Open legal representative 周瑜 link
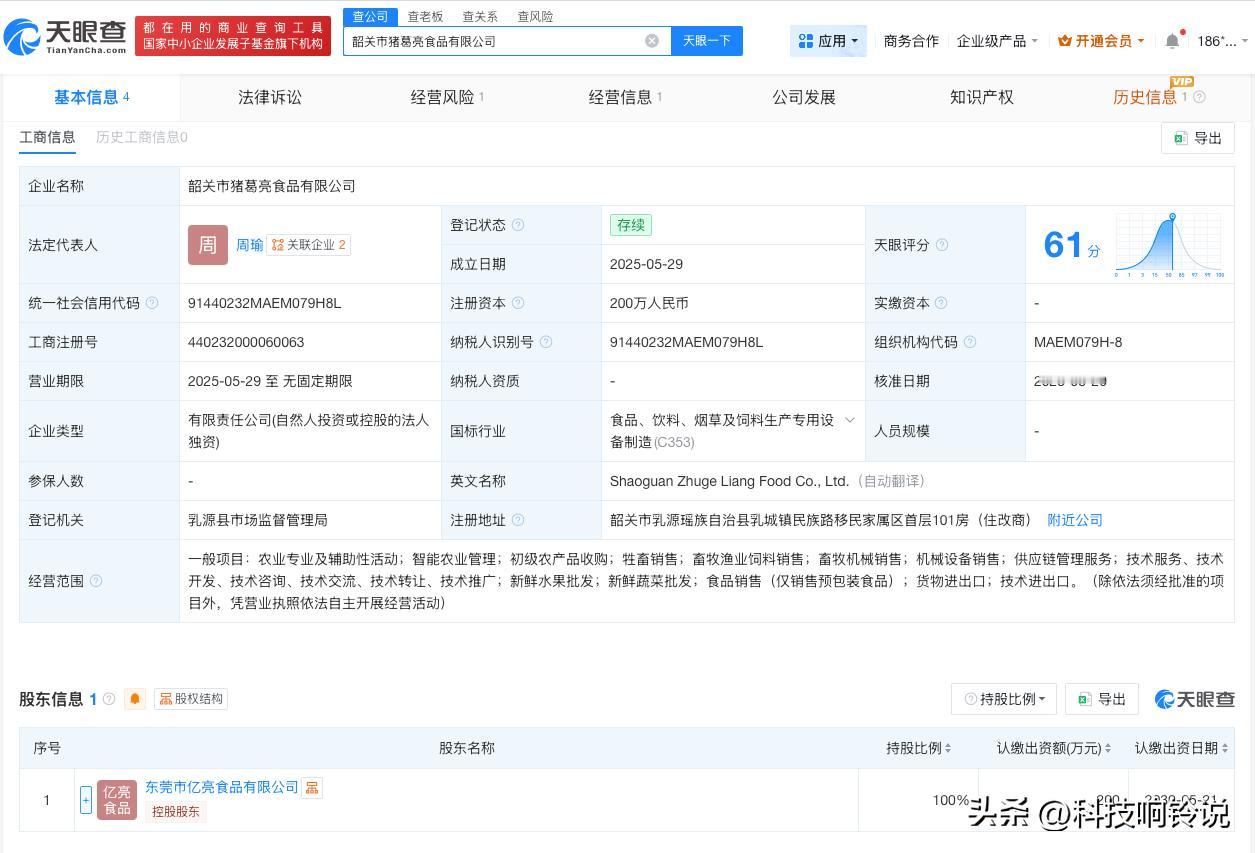Viewport: 1255px width, 853px height. [x=249, y=245]
